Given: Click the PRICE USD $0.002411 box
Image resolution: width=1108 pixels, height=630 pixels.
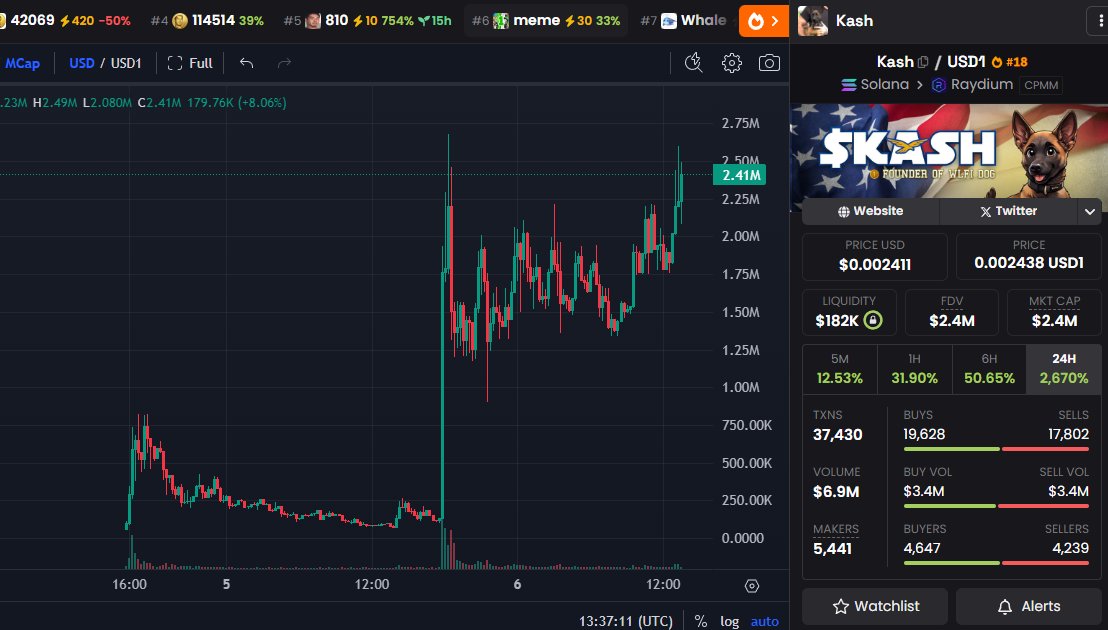Looking at the screenshot, I should pos(875,256).
